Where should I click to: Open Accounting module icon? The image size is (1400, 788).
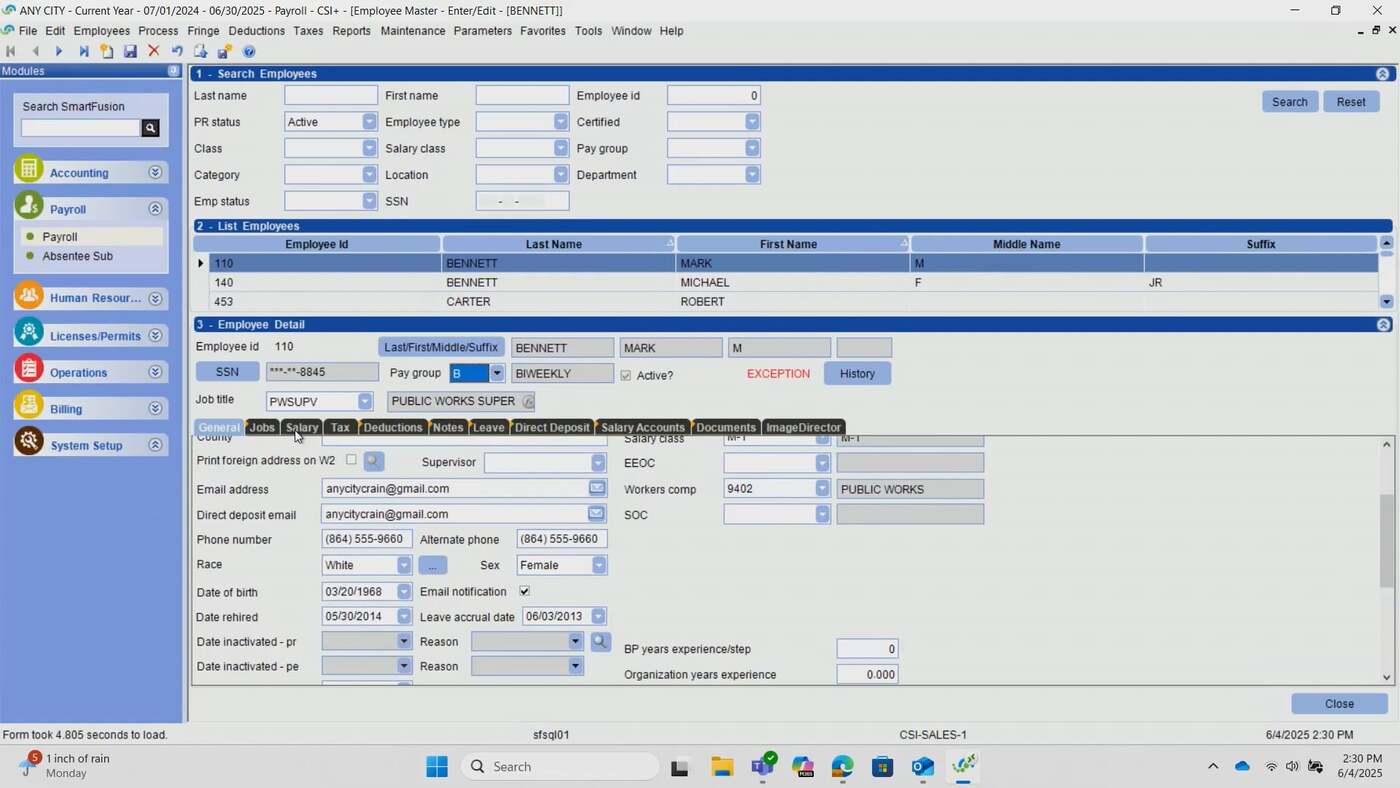coord(29,171)
